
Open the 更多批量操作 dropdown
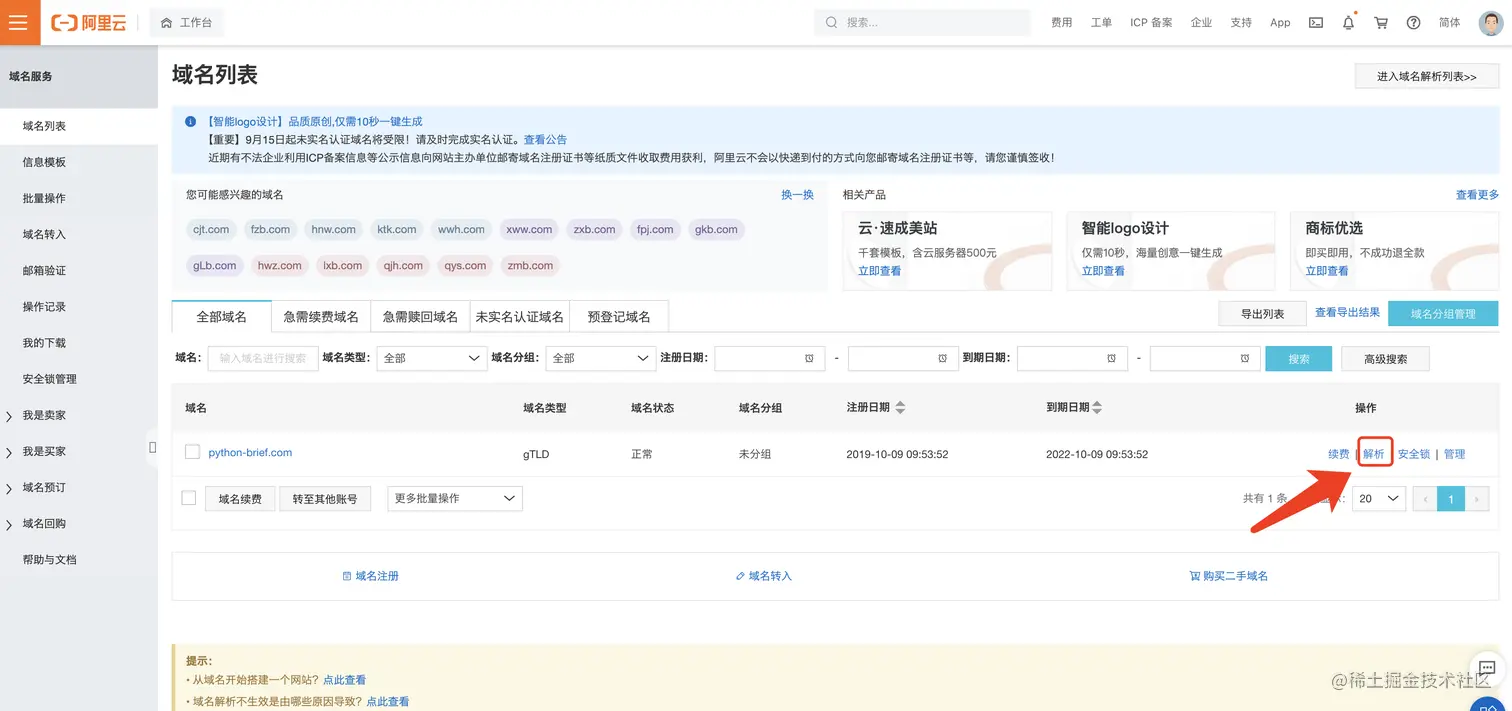(455, 498)
